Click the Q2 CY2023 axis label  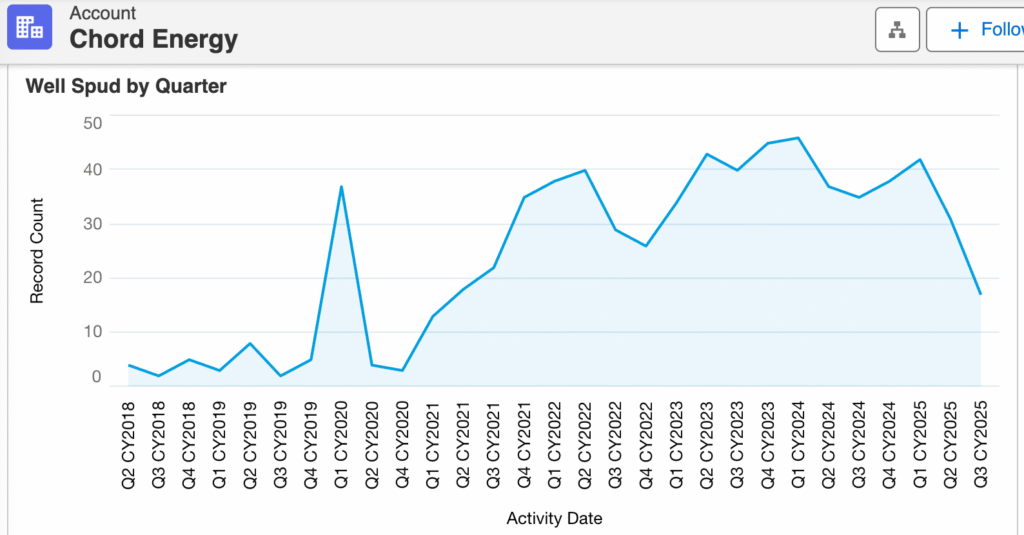[707, 446]
